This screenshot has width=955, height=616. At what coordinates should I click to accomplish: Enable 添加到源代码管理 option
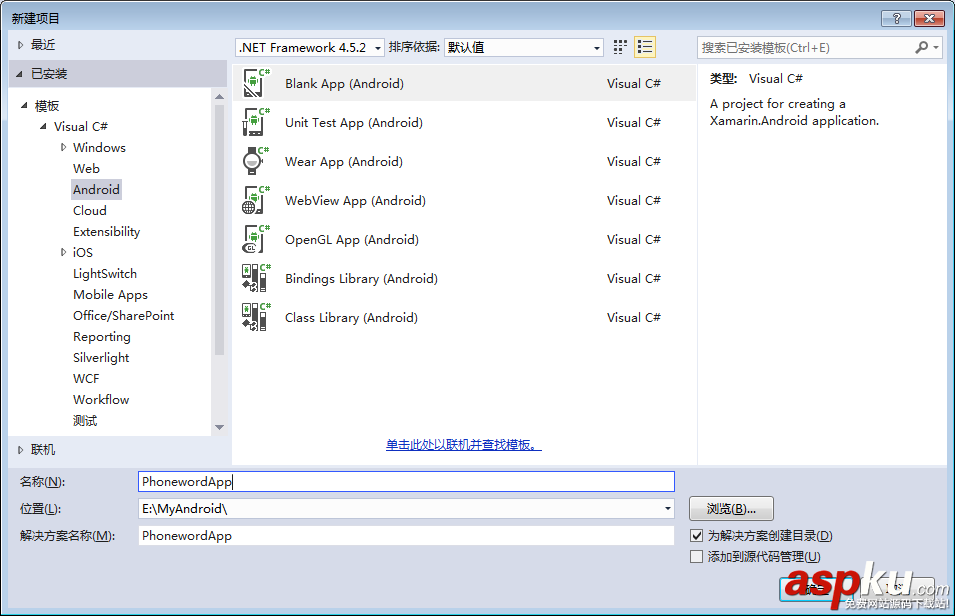tap(694, 556)
